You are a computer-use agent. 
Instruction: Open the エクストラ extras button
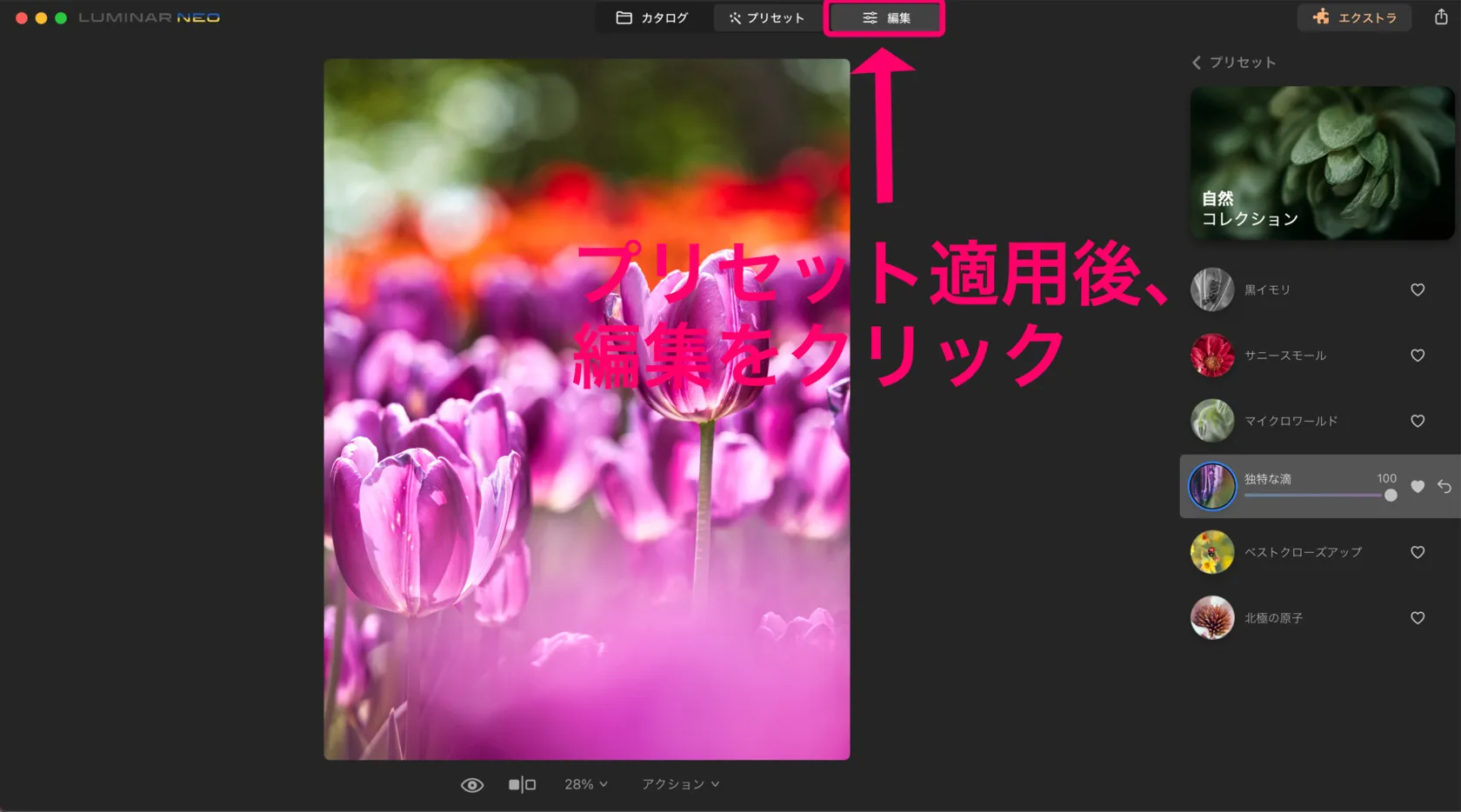coord(1354,17)
